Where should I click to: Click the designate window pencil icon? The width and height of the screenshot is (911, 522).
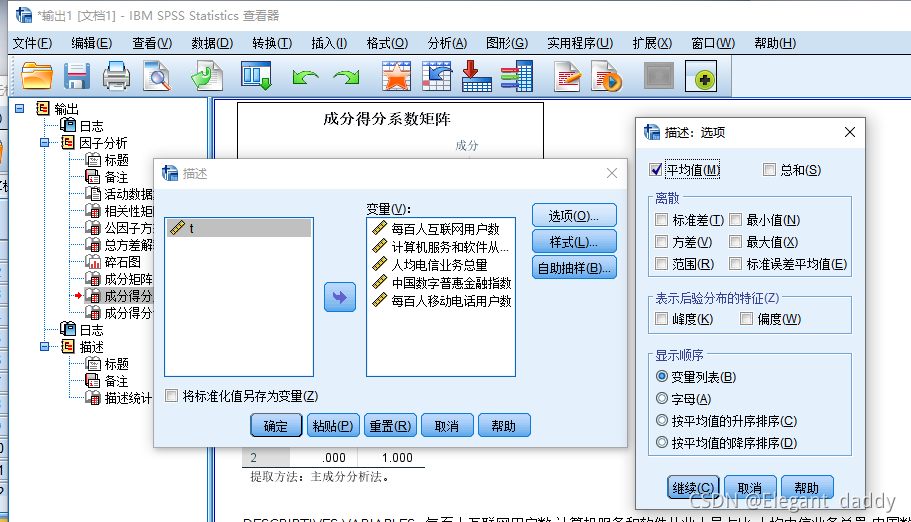point(567,76)
